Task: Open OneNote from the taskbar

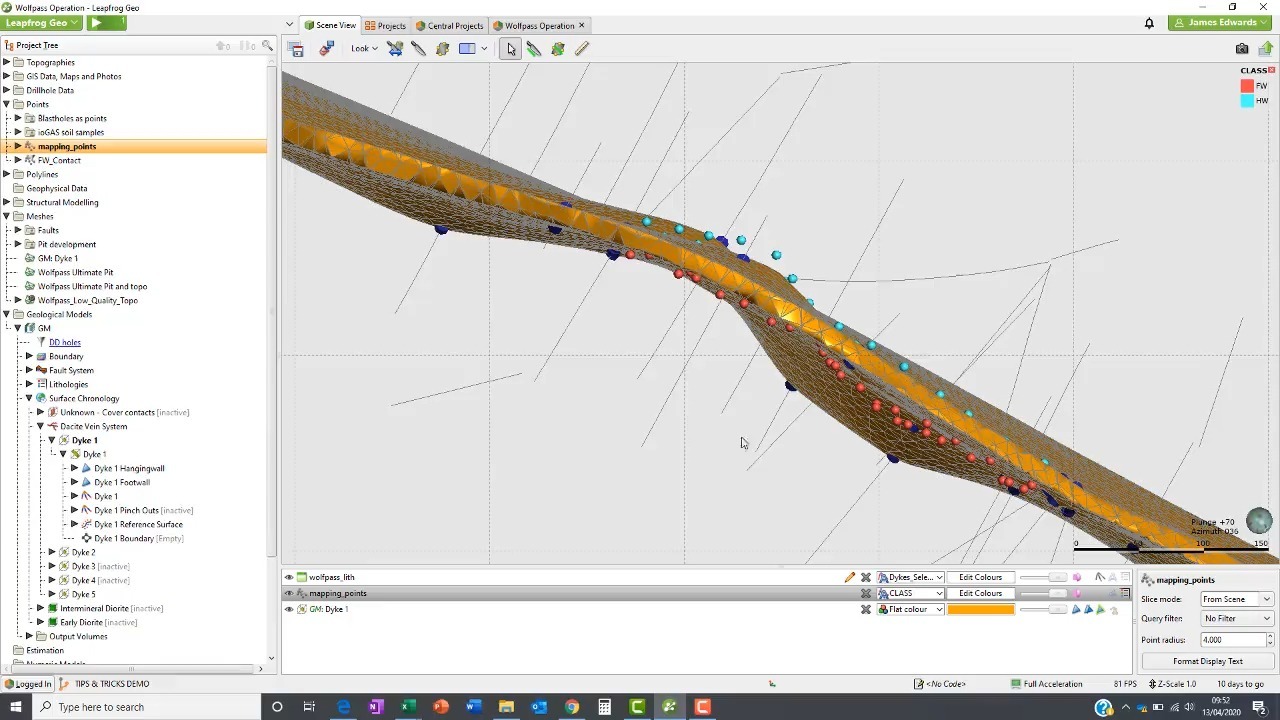Action: 375,707
